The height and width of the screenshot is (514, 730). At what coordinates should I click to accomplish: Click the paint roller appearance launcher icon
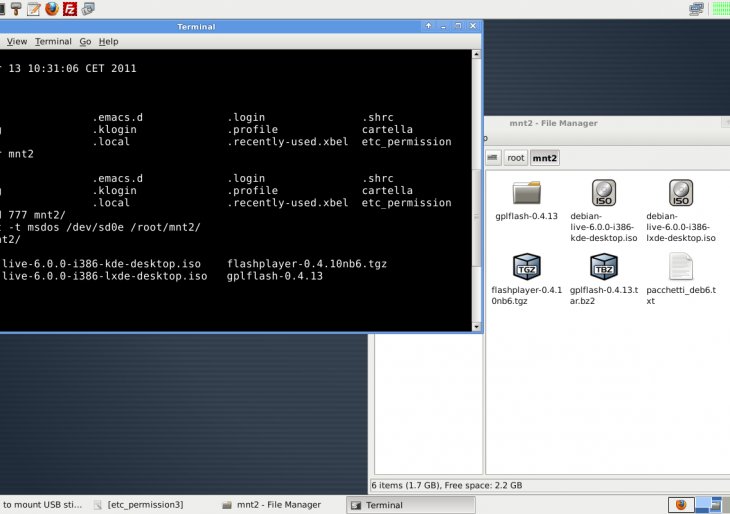16,8
